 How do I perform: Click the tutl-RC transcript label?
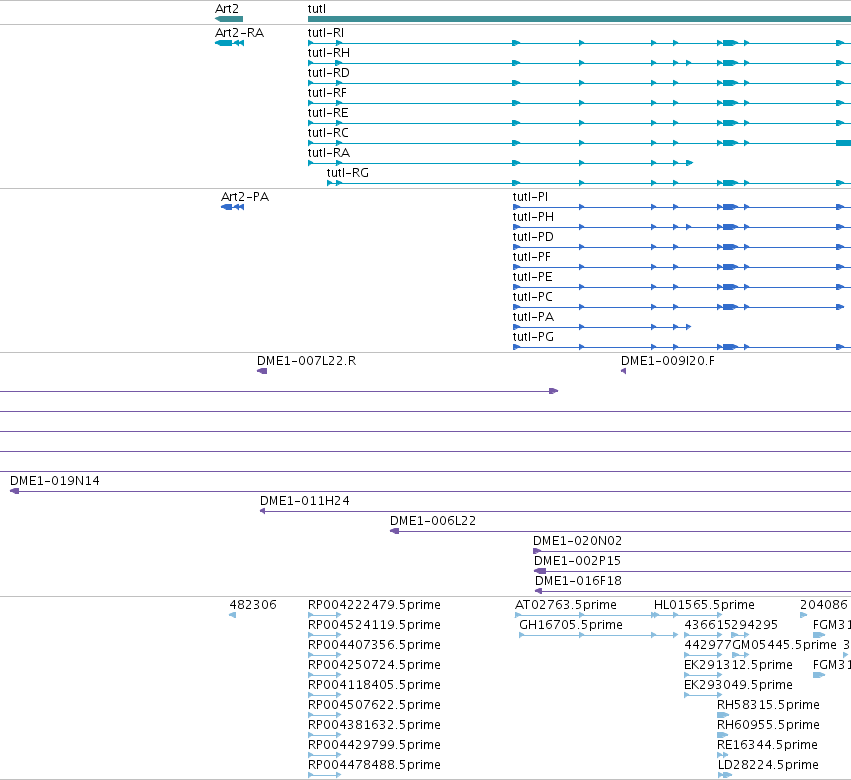pyautogui.click(x=328, y=133)
